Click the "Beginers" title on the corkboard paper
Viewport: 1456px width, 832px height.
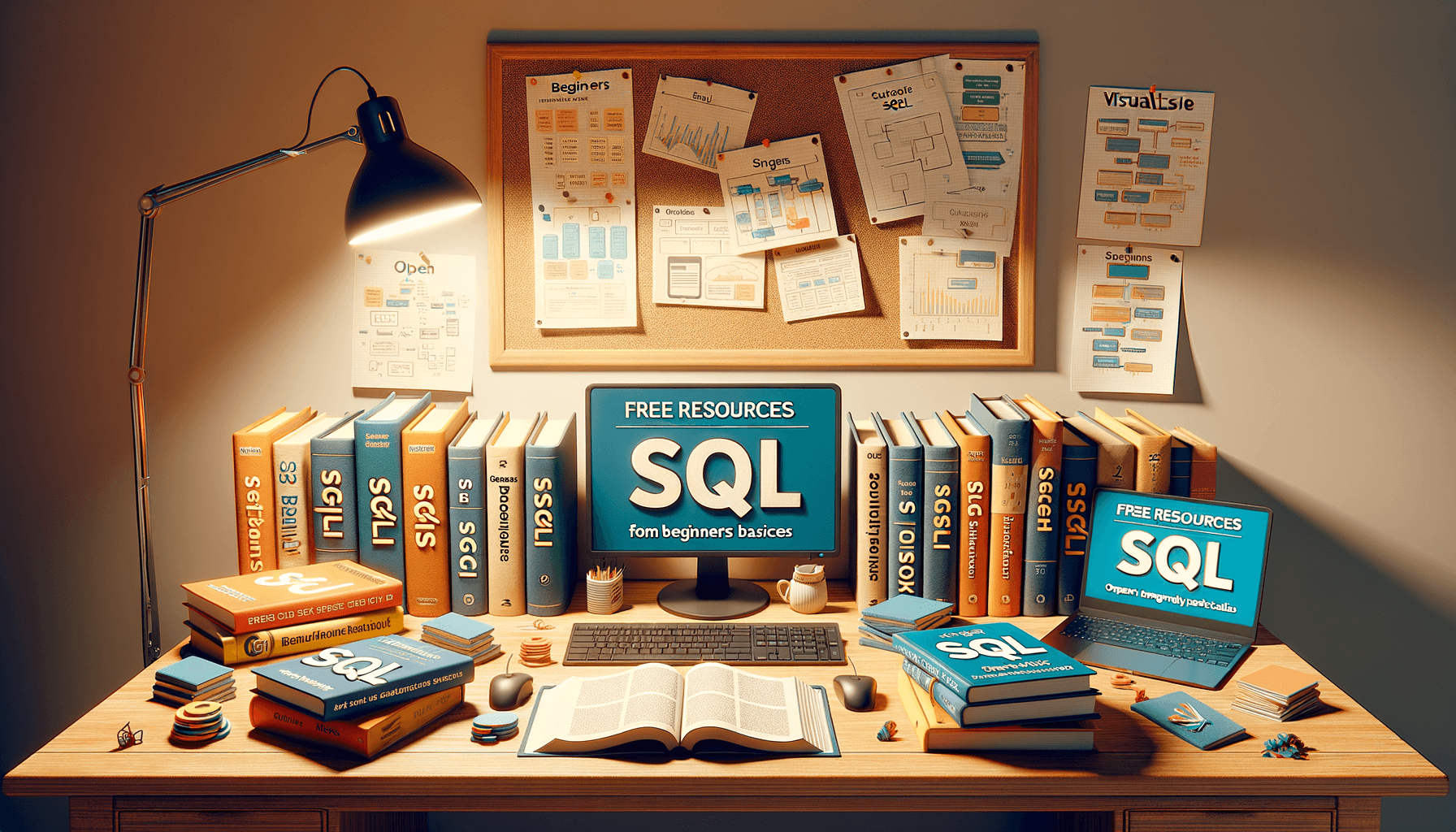coord(579,85)
